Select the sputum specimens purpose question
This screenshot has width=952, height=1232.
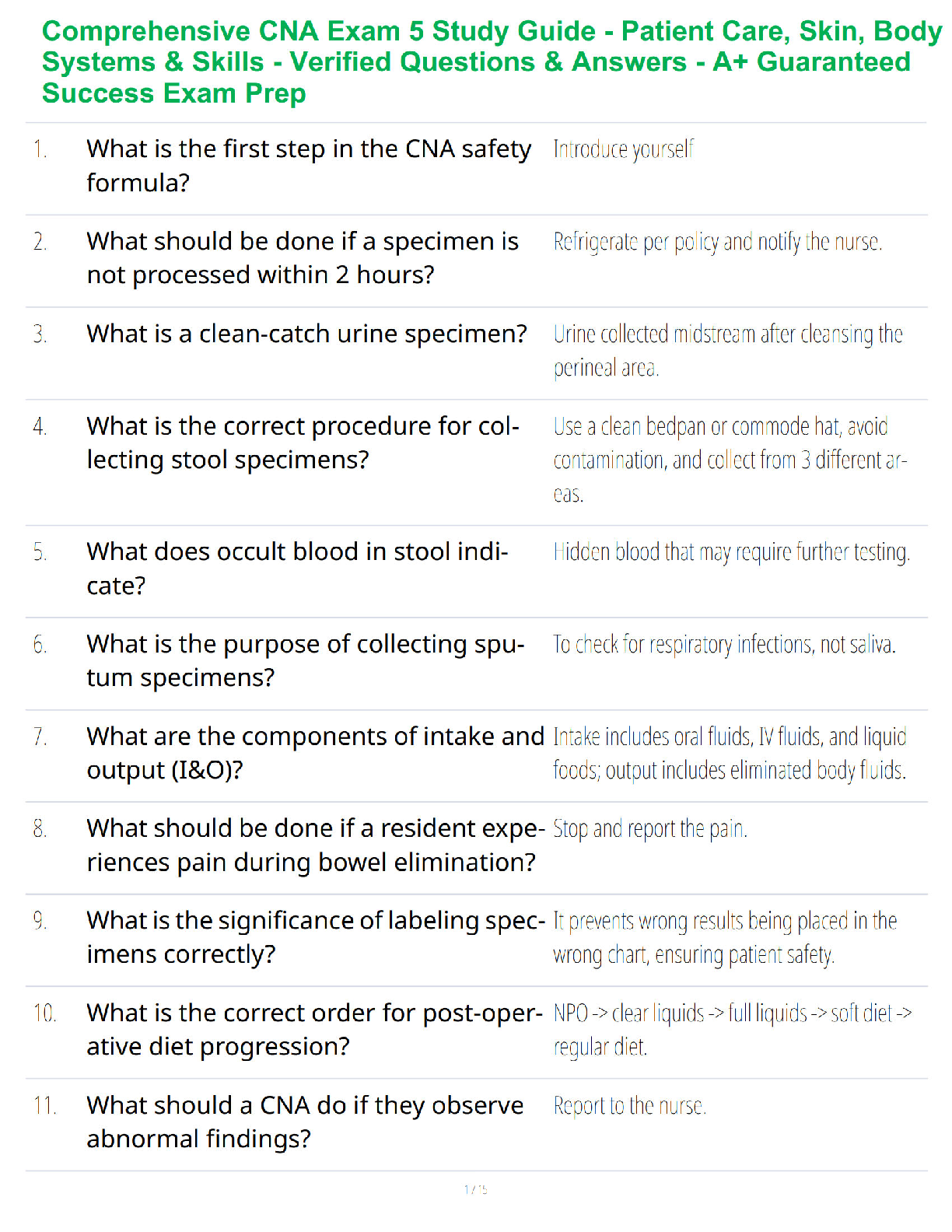306,661
